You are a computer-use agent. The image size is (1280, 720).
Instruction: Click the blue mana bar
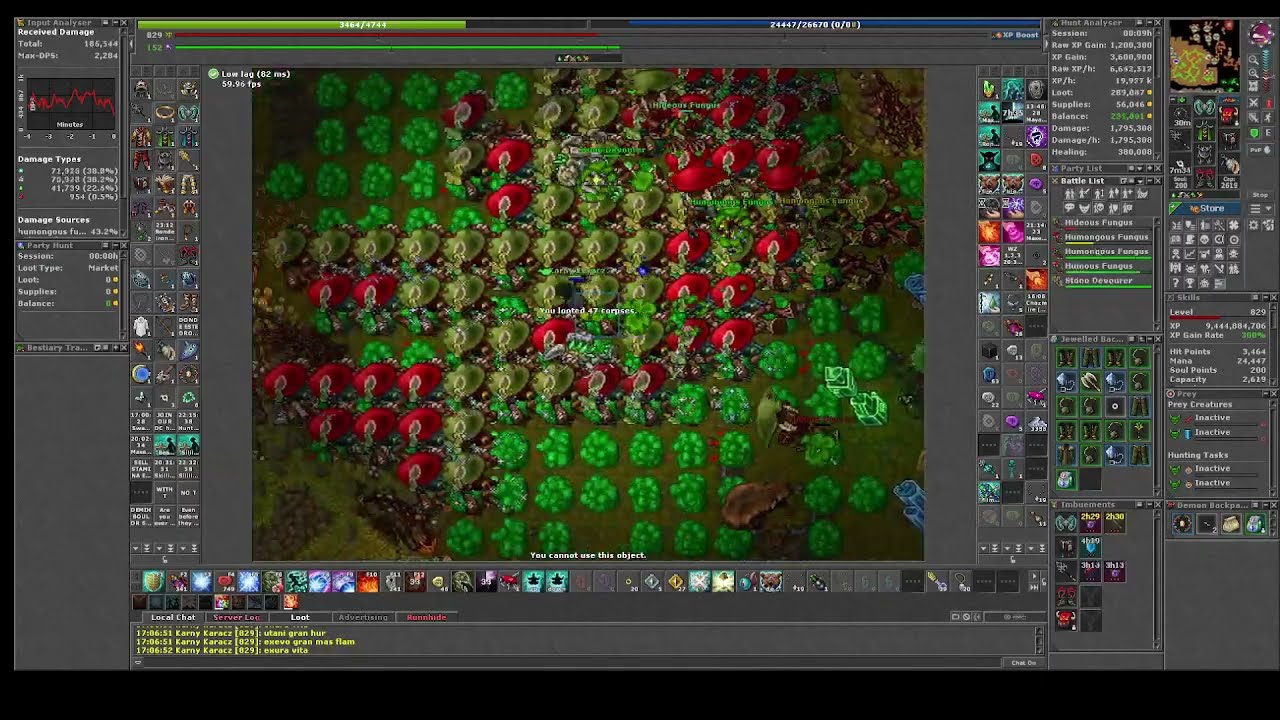[815, 24]
